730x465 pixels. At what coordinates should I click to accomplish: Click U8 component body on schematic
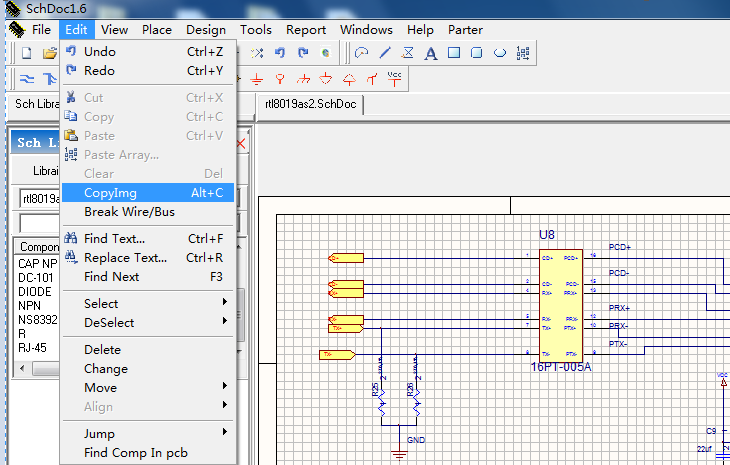(x=559, y=305)
